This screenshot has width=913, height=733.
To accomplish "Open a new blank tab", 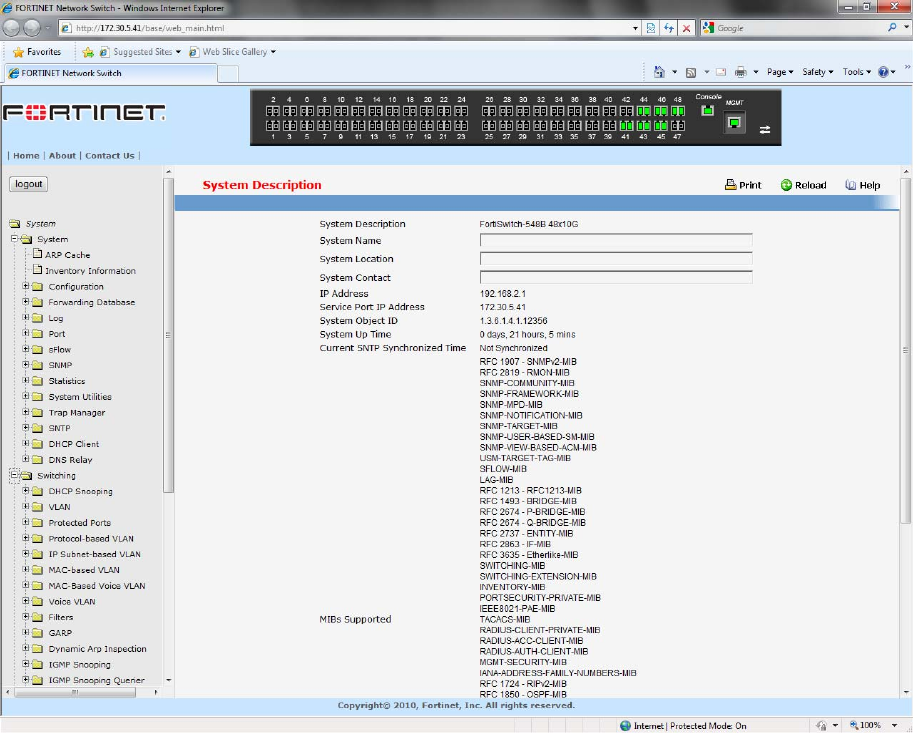I will [x=228, y=74].
